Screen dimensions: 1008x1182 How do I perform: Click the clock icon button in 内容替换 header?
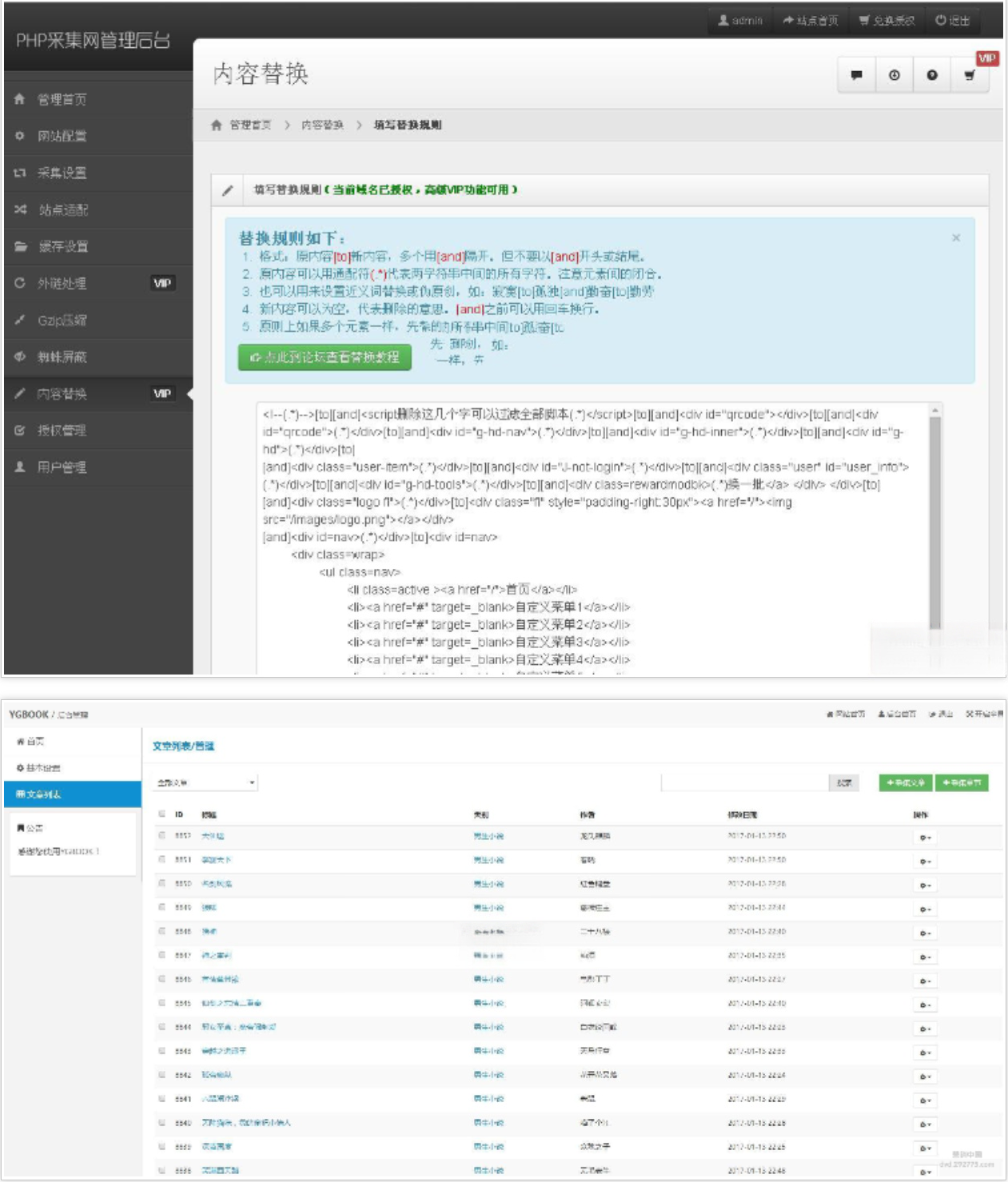(894, 75)
